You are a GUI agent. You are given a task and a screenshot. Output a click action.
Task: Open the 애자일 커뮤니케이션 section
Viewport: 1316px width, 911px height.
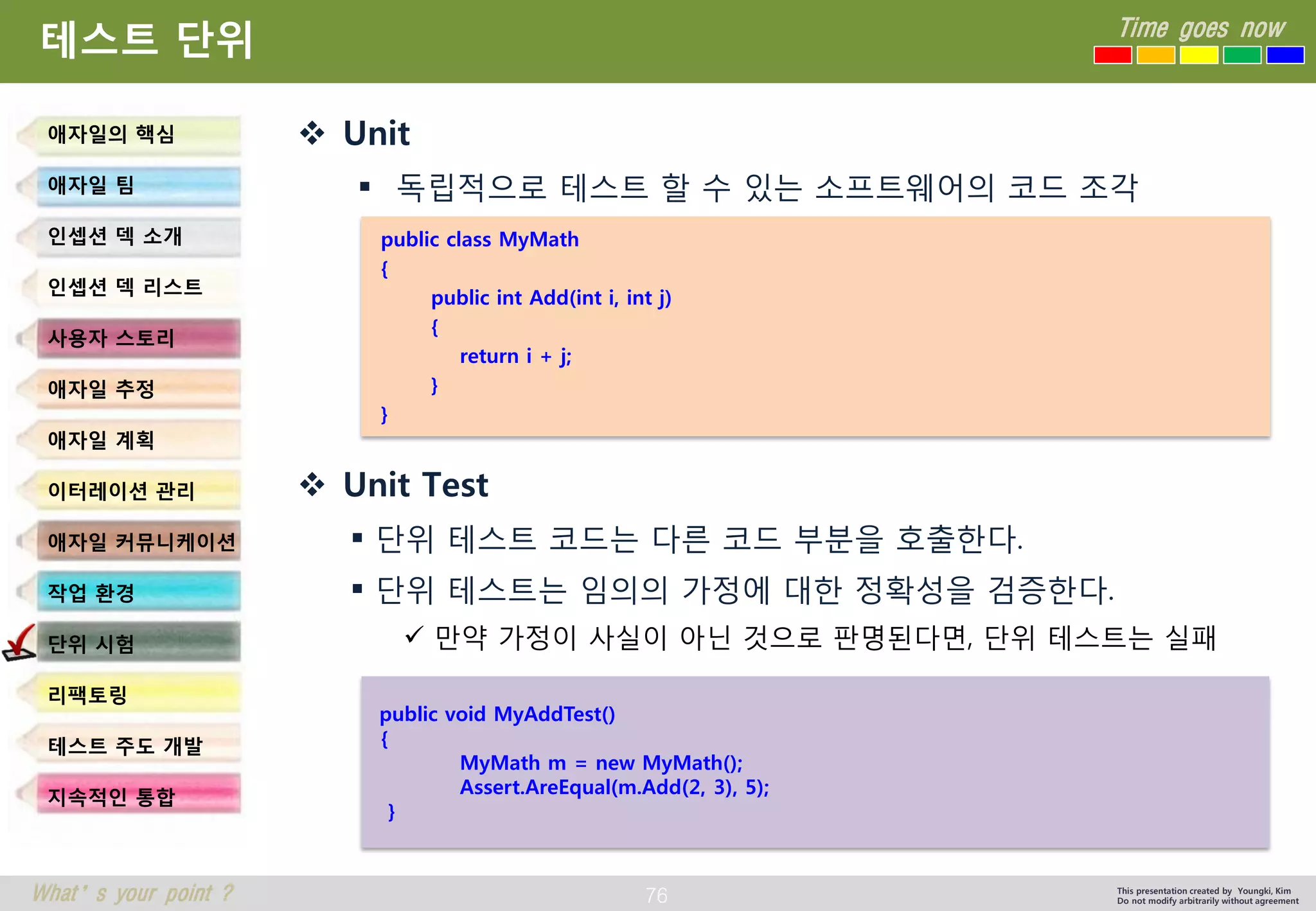click(x=129, y=542)
